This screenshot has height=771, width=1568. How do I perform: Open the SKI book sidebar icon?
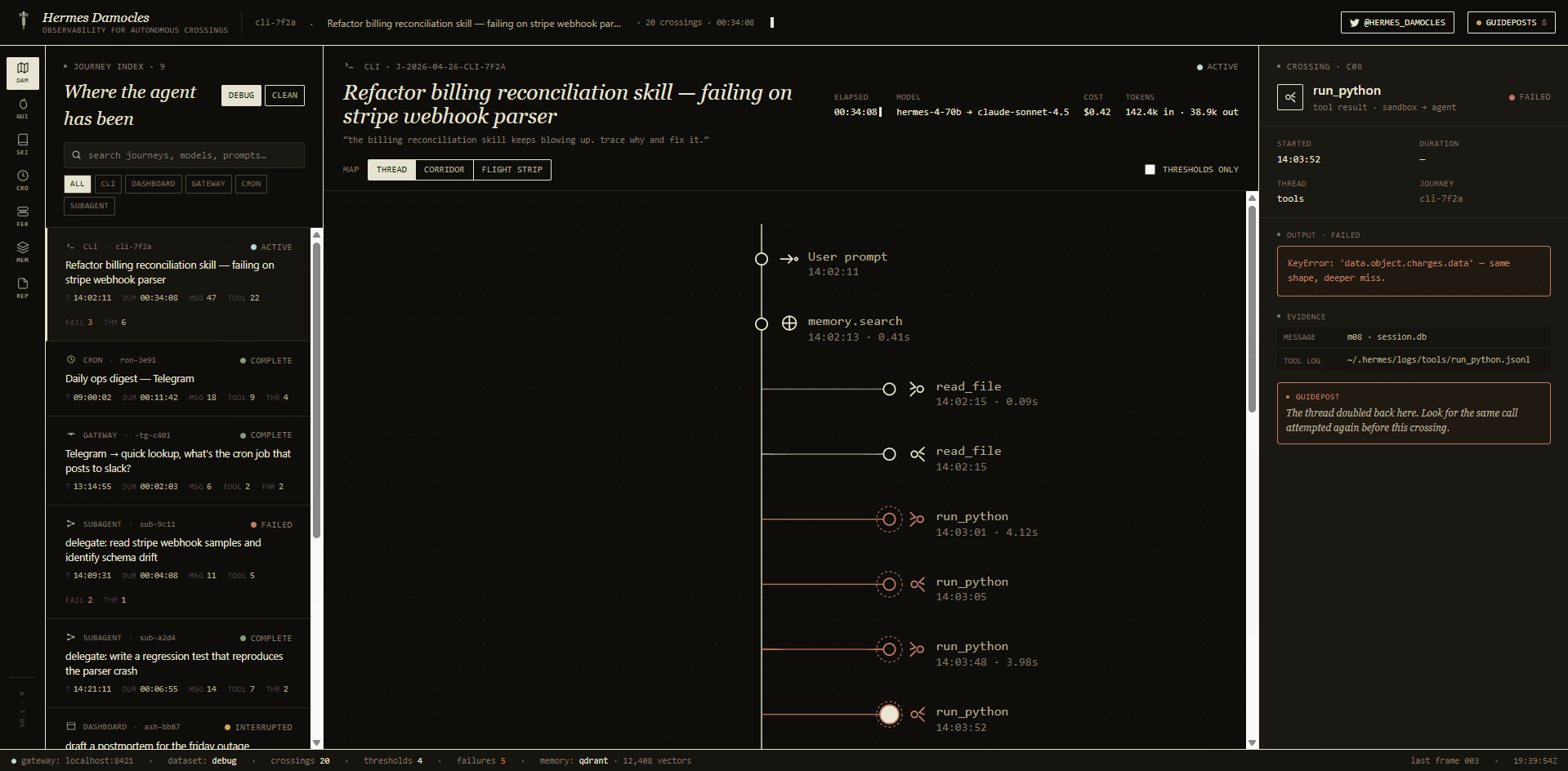(23, 145)
